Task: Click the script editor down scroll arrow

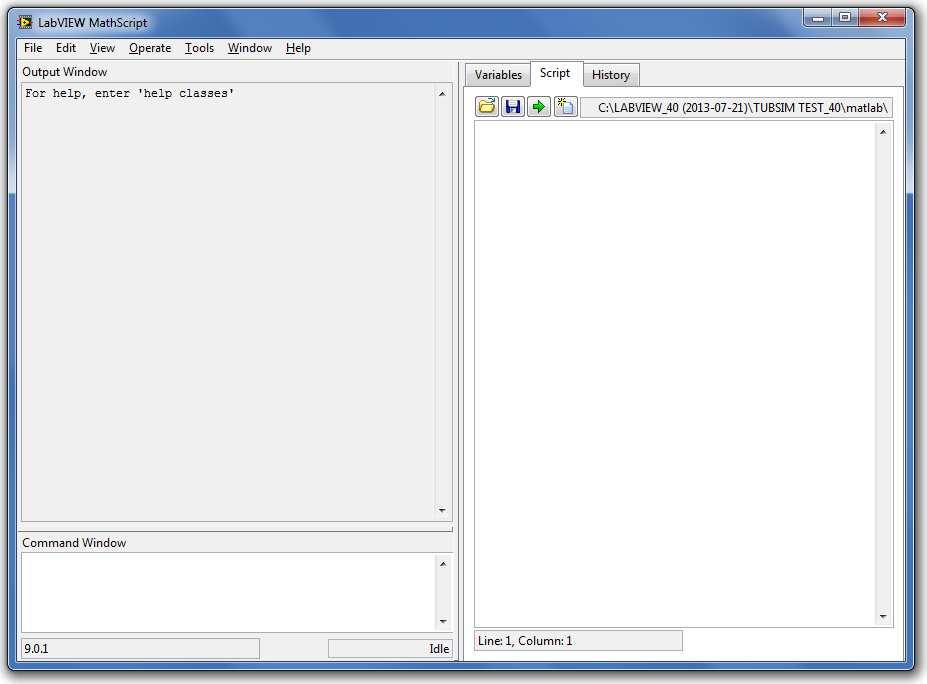Action: point(883,617)
